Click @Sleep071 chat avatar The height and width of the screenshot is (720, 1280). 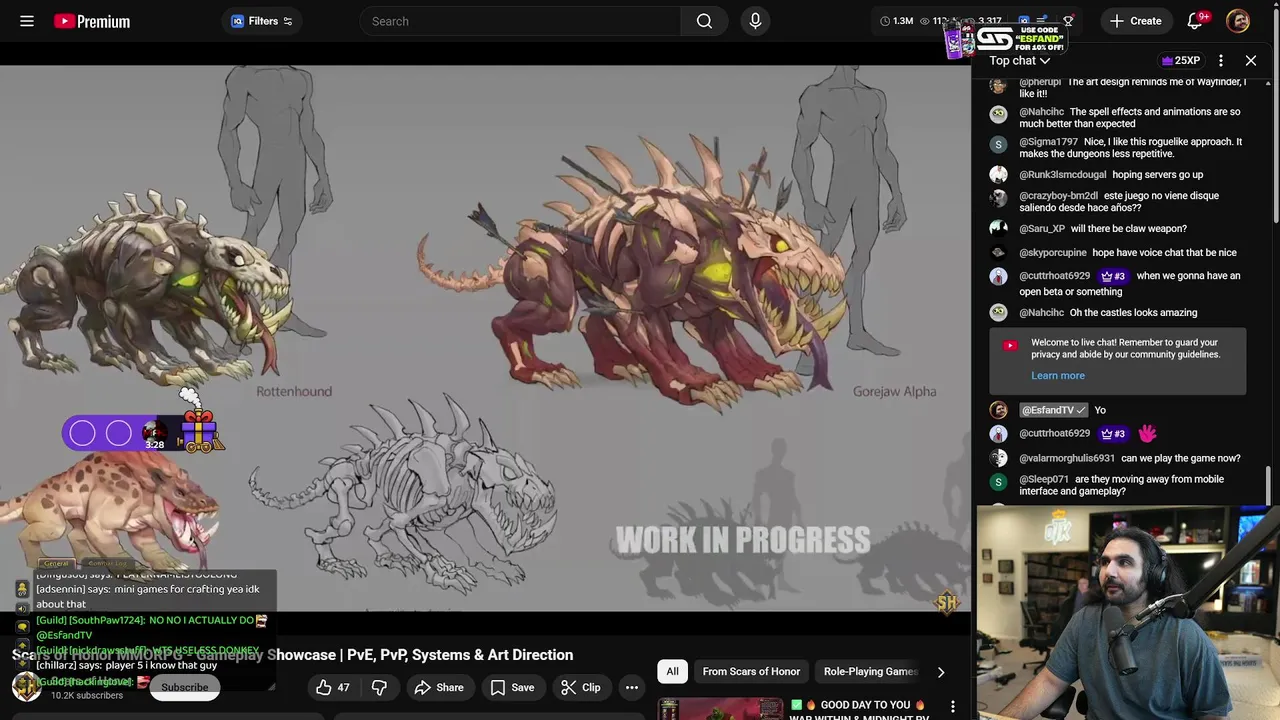tap(998, 482)
